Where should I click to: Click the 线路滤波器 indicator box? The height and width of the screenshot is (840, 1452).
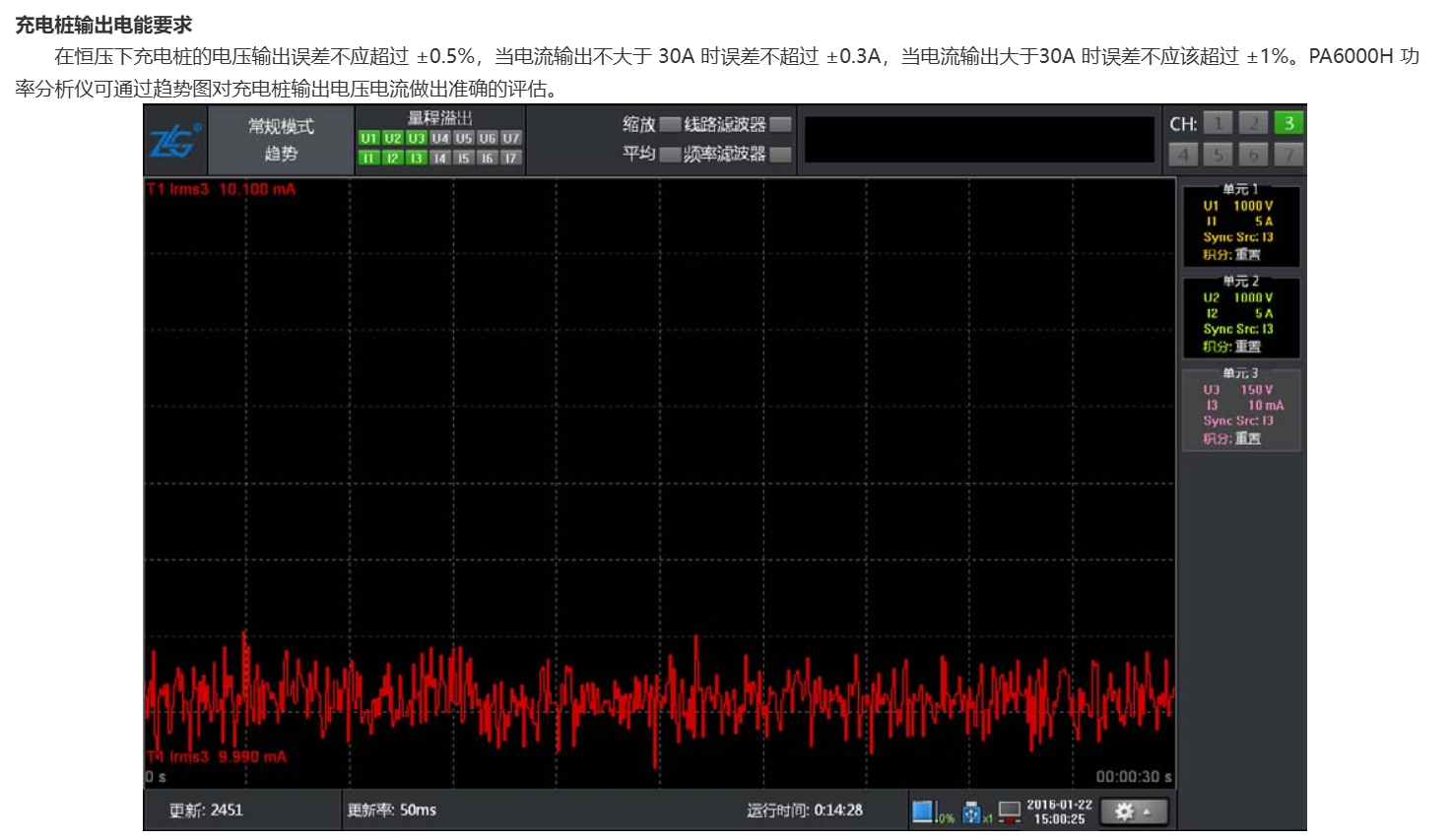780,124
